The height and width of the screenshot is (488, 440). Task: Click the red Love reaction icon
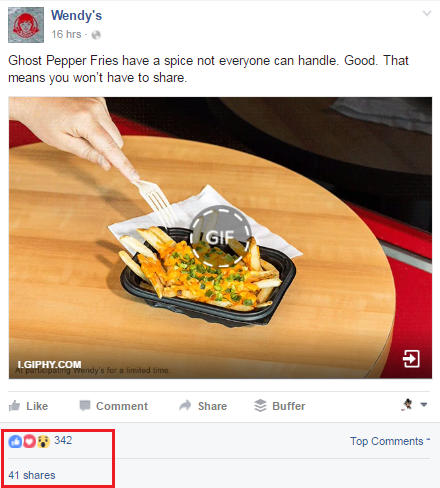[x=29, y=441]
